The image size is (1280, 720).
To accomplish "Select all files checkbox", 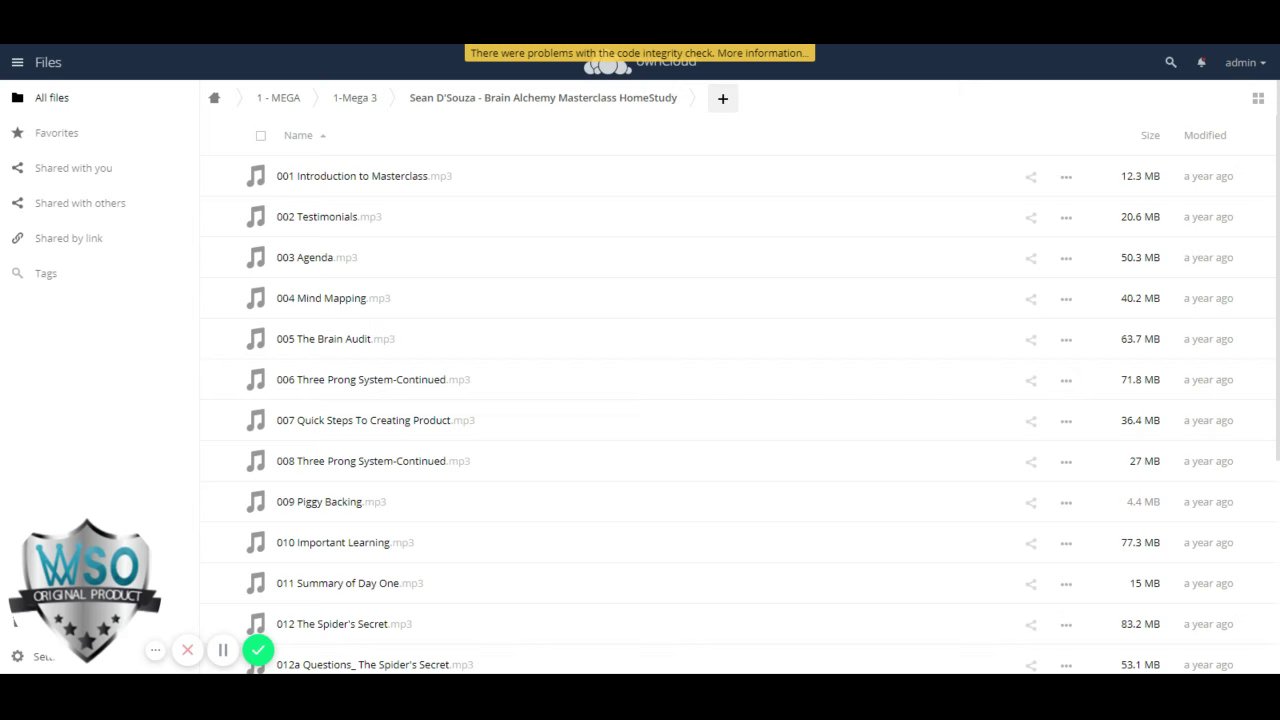I will tap(261, 136).
